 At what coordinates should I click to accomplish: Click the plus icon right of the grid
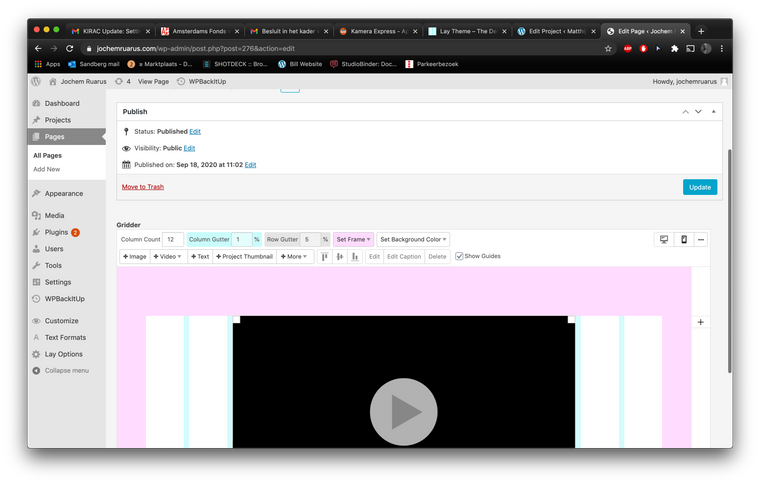coord(700,322)
